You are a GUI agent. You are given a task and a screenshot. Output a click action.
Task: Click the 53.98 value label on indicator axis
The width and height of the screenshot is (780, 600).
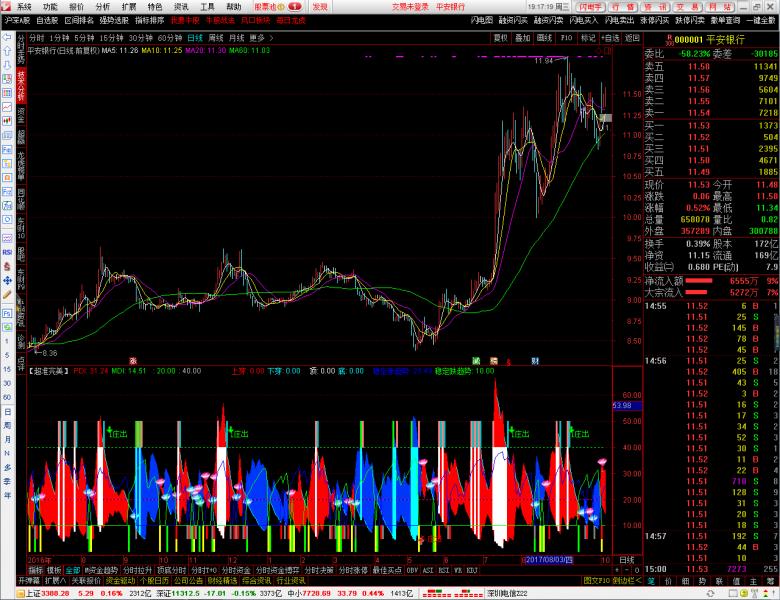click(x=627, y=405)
